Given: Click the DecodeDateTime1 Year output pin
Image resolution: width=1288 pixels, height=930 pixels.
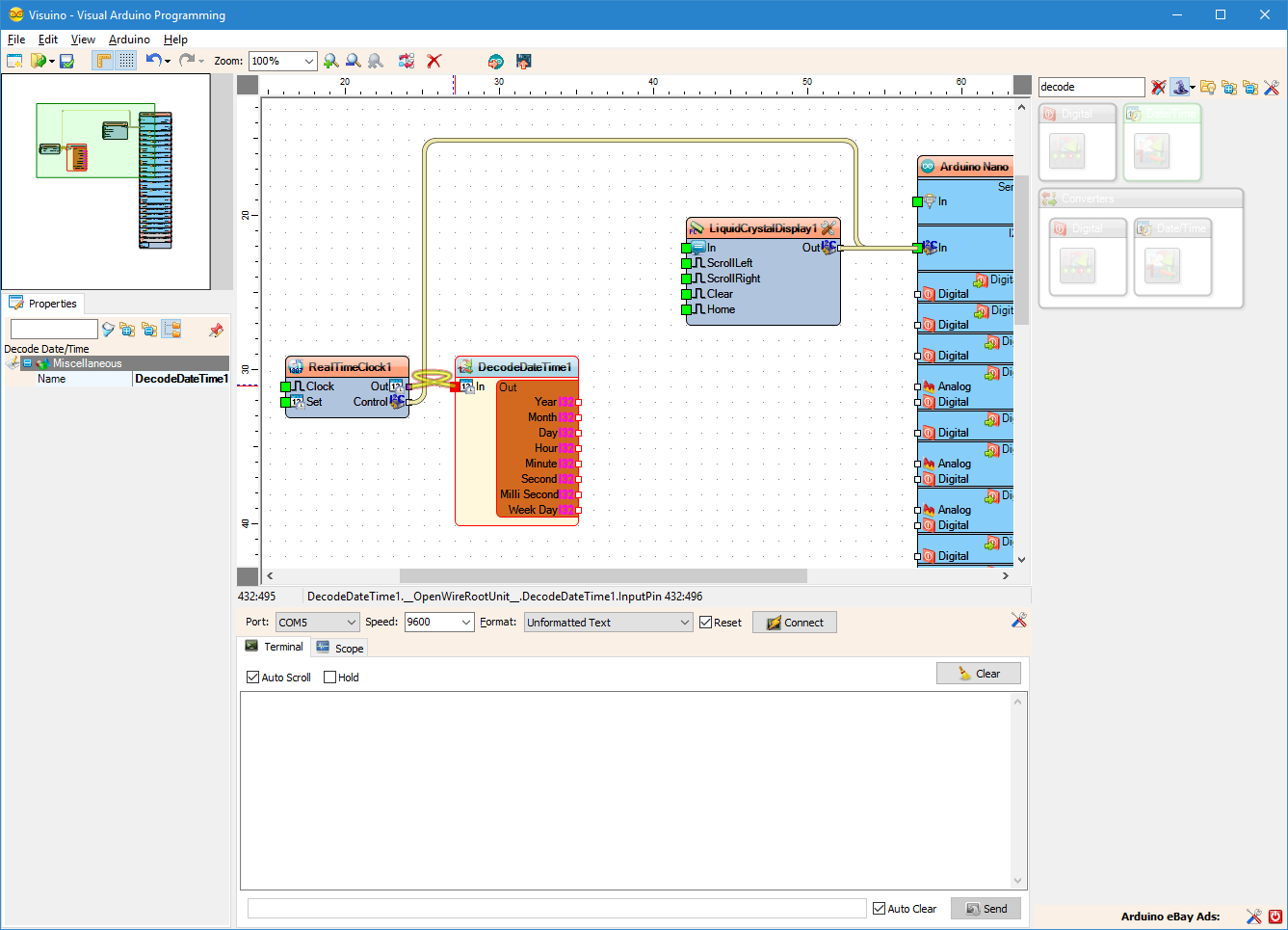Looking at the screenshot, I should (578, 402).
